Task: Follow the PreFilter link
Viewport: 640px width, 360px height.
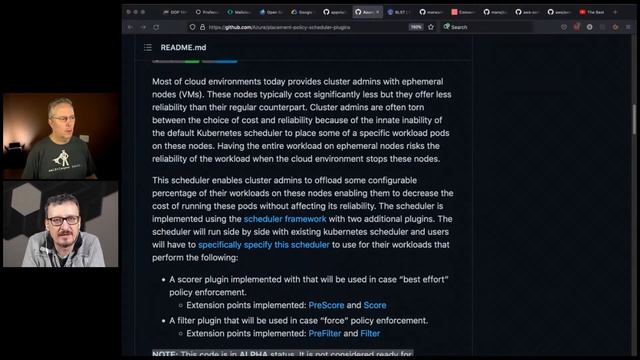Action: tap(324, 333)
